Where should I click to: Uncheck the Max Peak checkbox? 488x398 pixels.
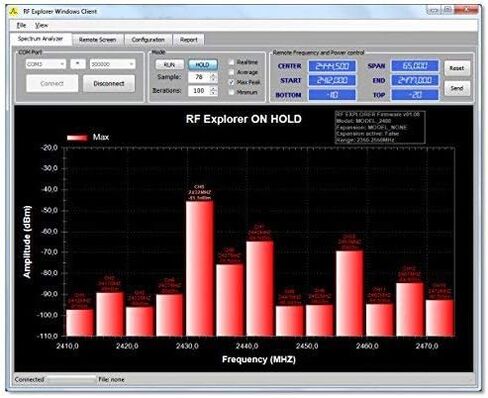tap(231, 82)
